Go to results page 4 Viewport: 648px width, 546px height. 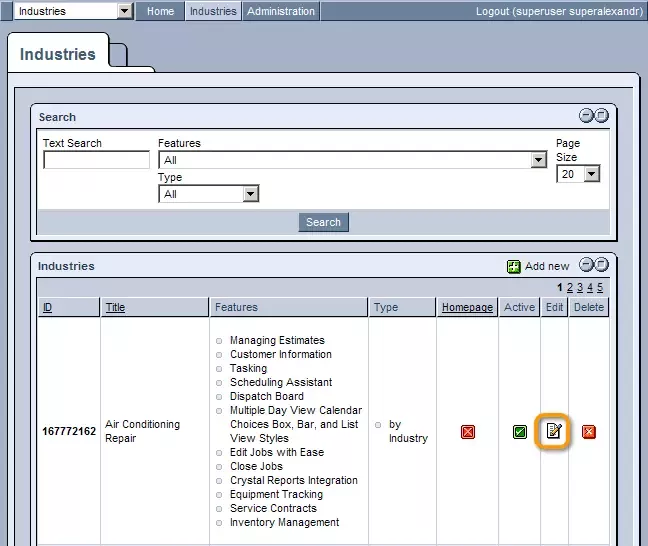tap(590, 287)
